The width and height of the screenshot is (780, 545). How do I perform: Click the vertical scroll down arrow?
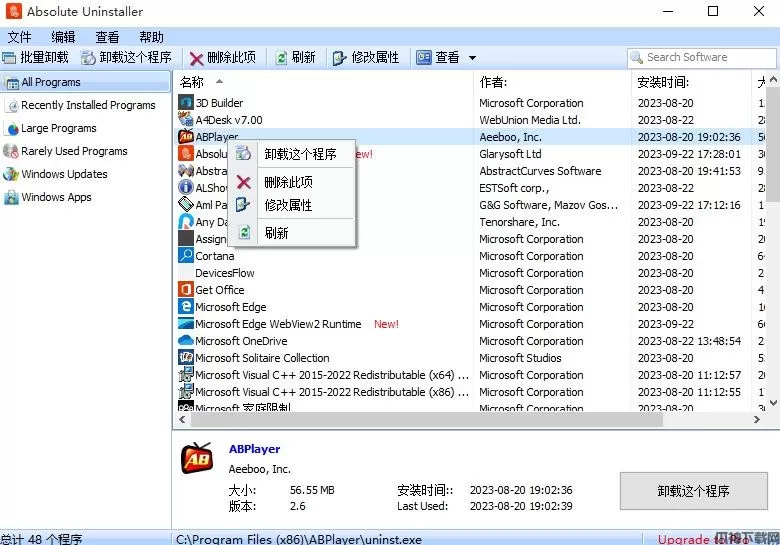[x=774, y=403]
